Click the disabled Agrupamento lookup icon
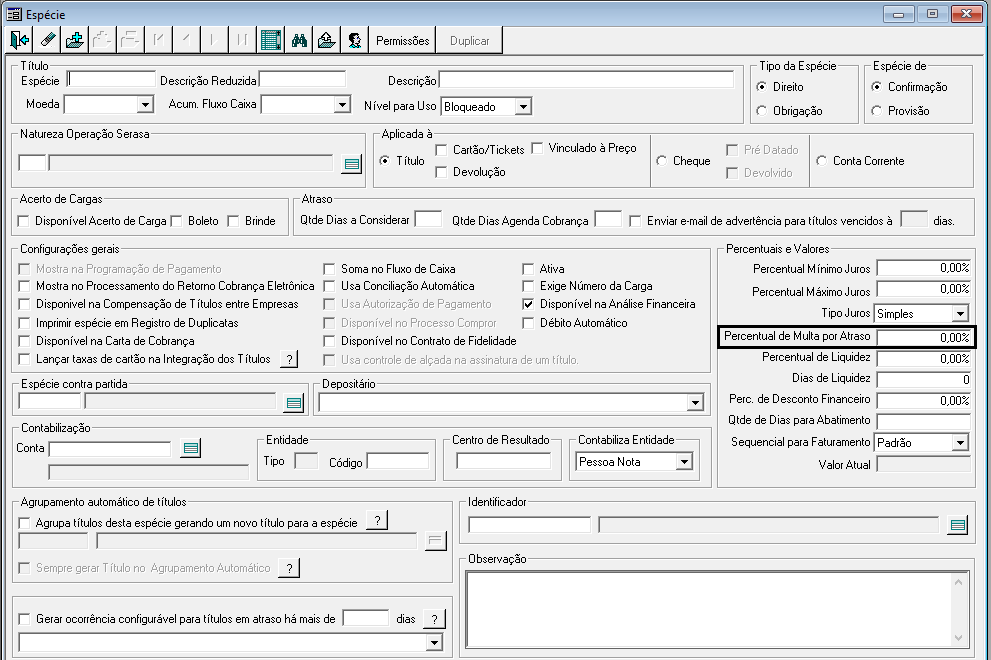 click(x=435, y=541)
